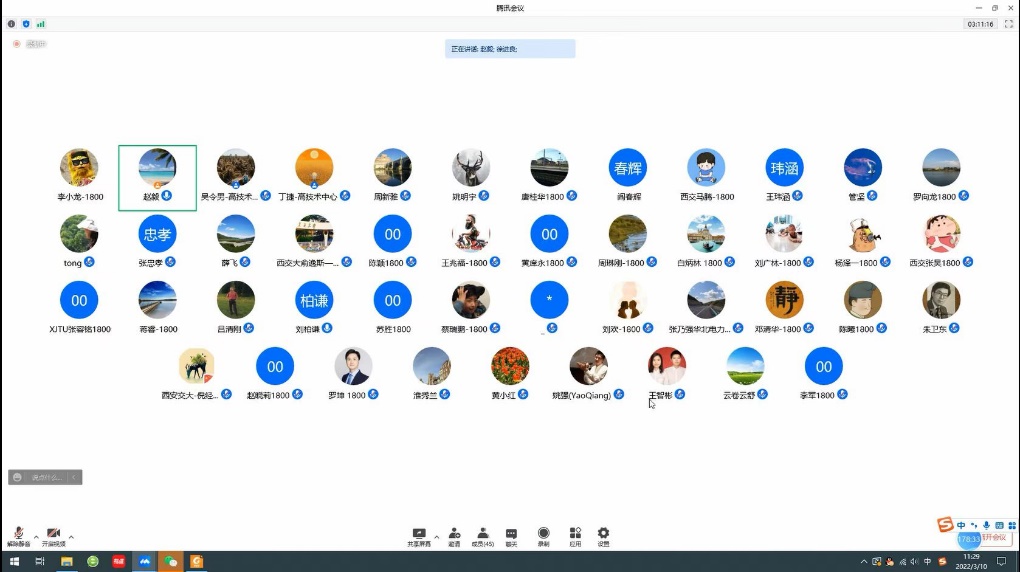Select participant 赵毅's highlighted tile

coord(157,177)
